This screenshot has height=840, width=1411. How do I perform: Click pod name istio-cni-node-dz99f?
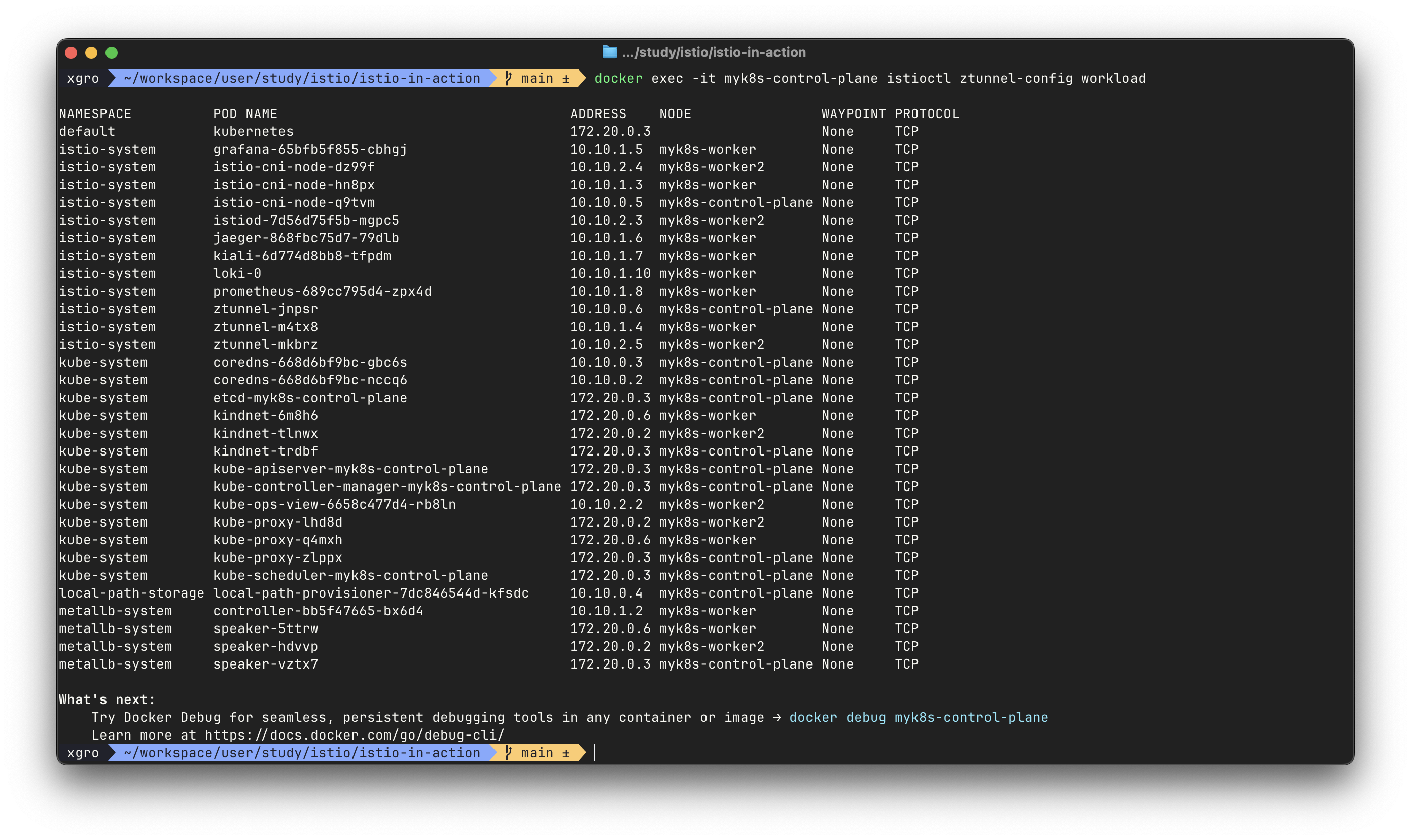pos(294,167)
